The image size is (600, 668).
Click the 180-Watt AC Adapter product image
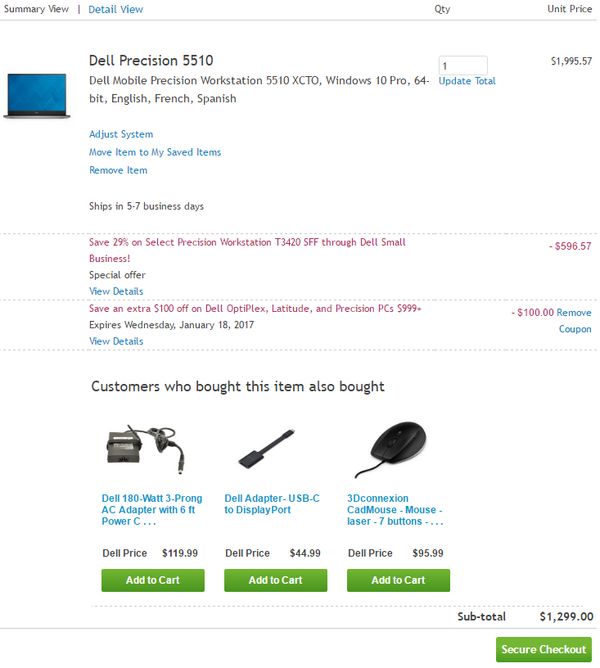pyautogui.click(x=152, y=449)
